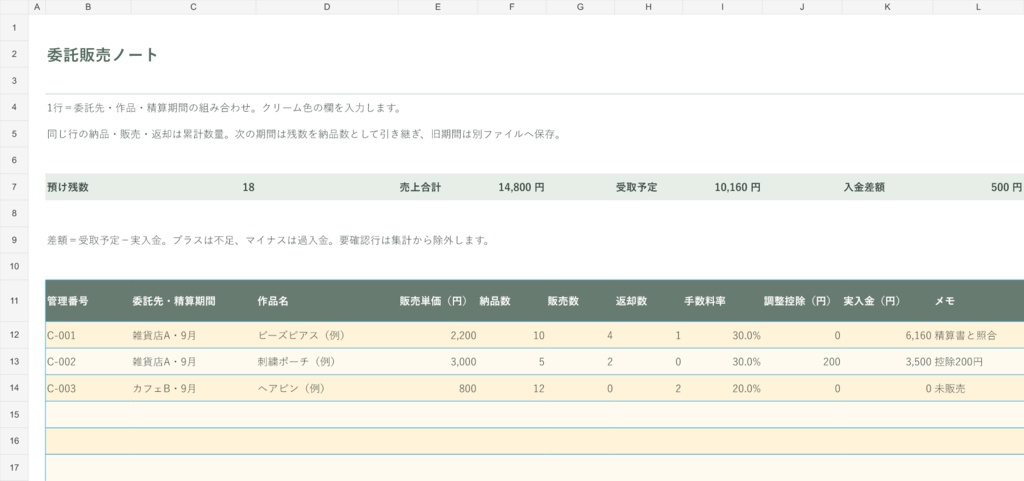Select row header 14

pos(14,388)
